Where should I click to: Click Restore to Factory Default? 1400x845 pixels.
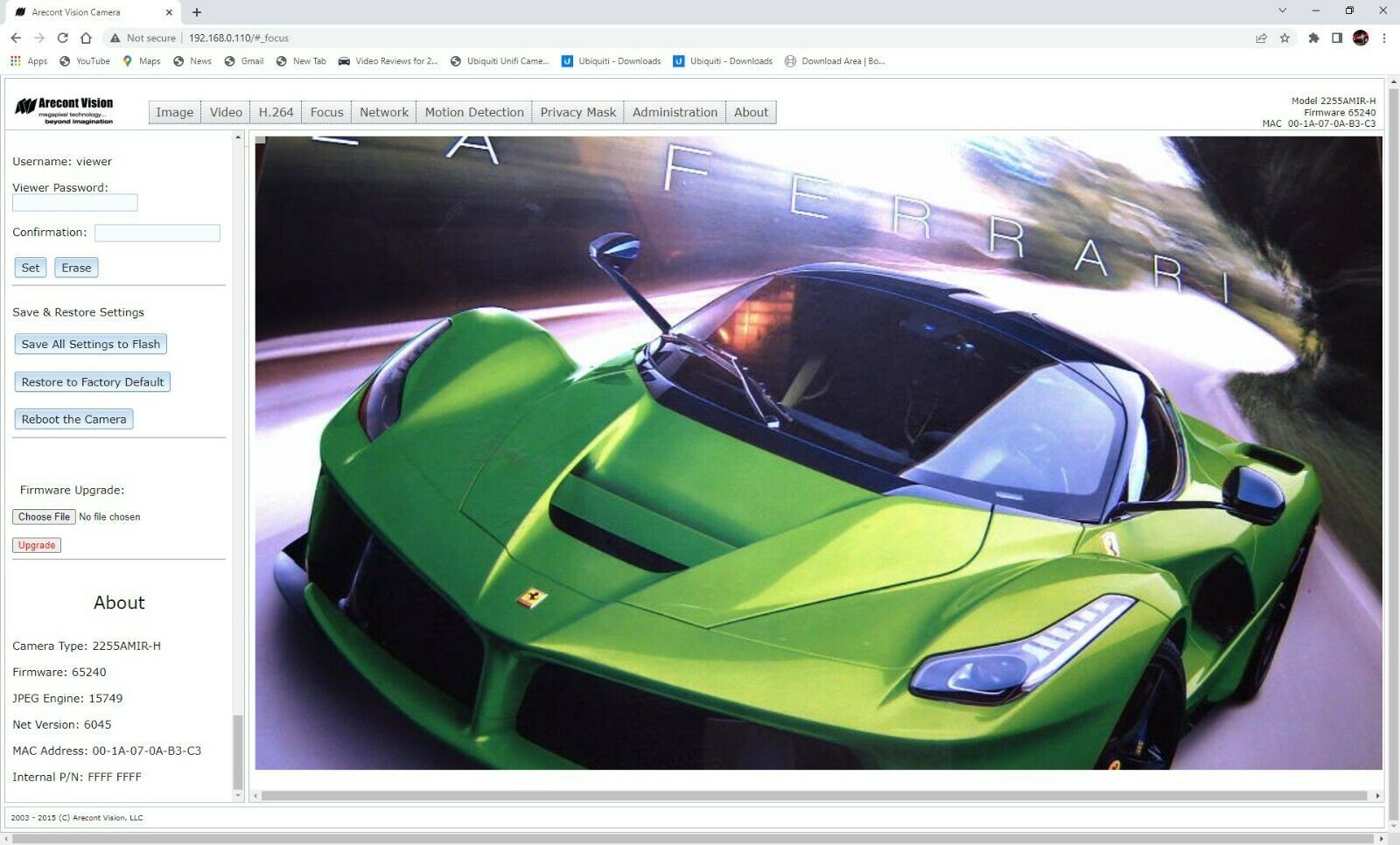(93, 381)
